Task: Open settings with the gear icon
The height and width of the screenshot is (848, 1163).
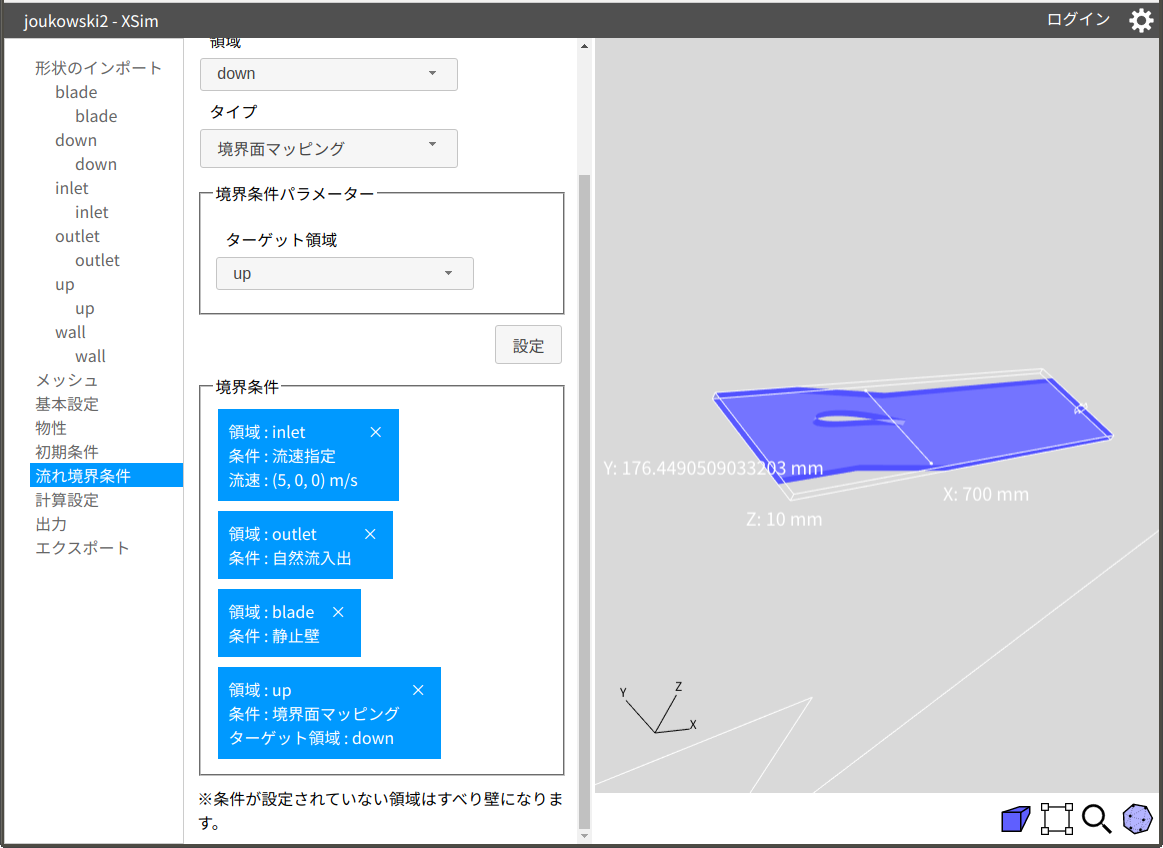Action: 1141,20
